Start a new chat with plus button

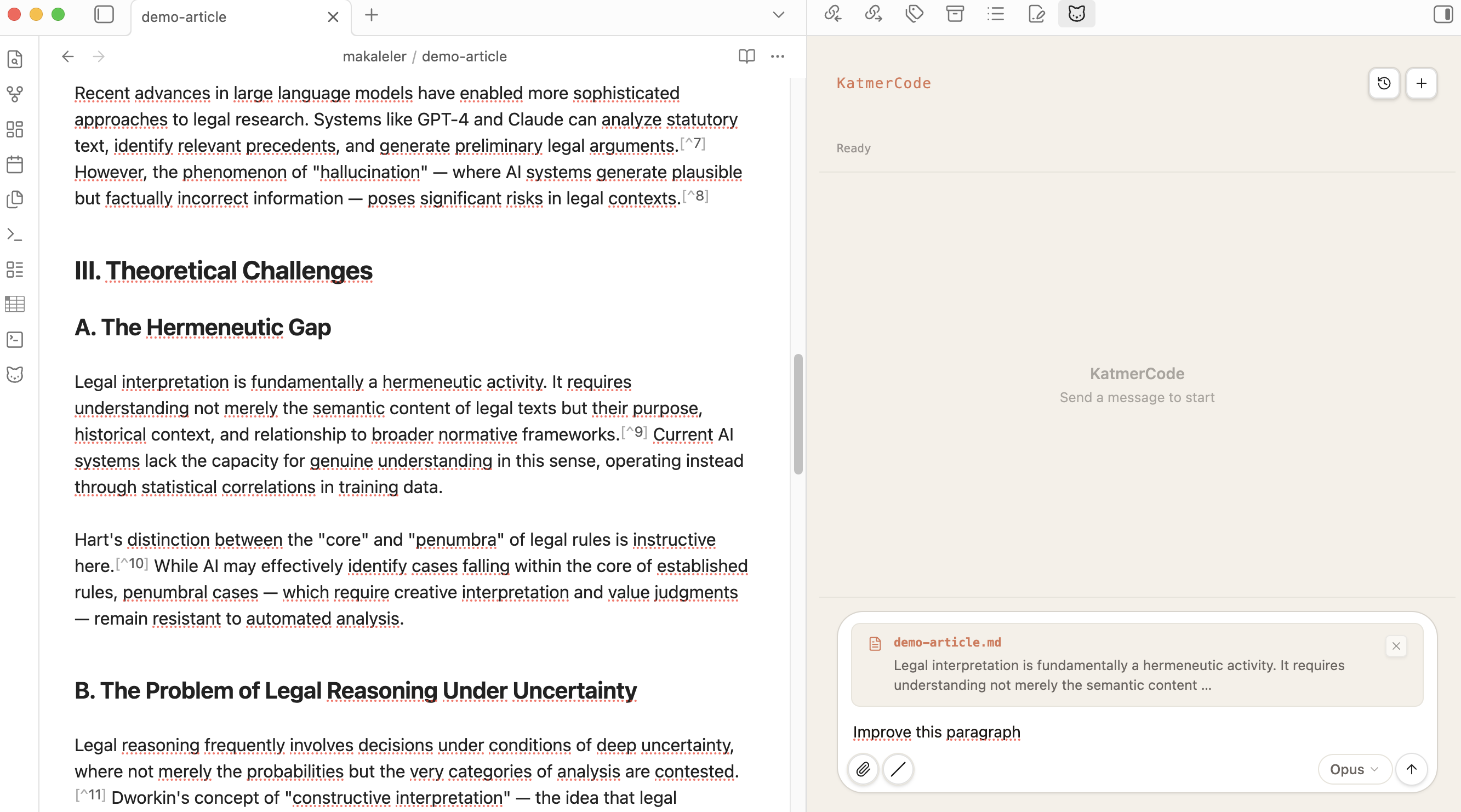coord(1421,83)
